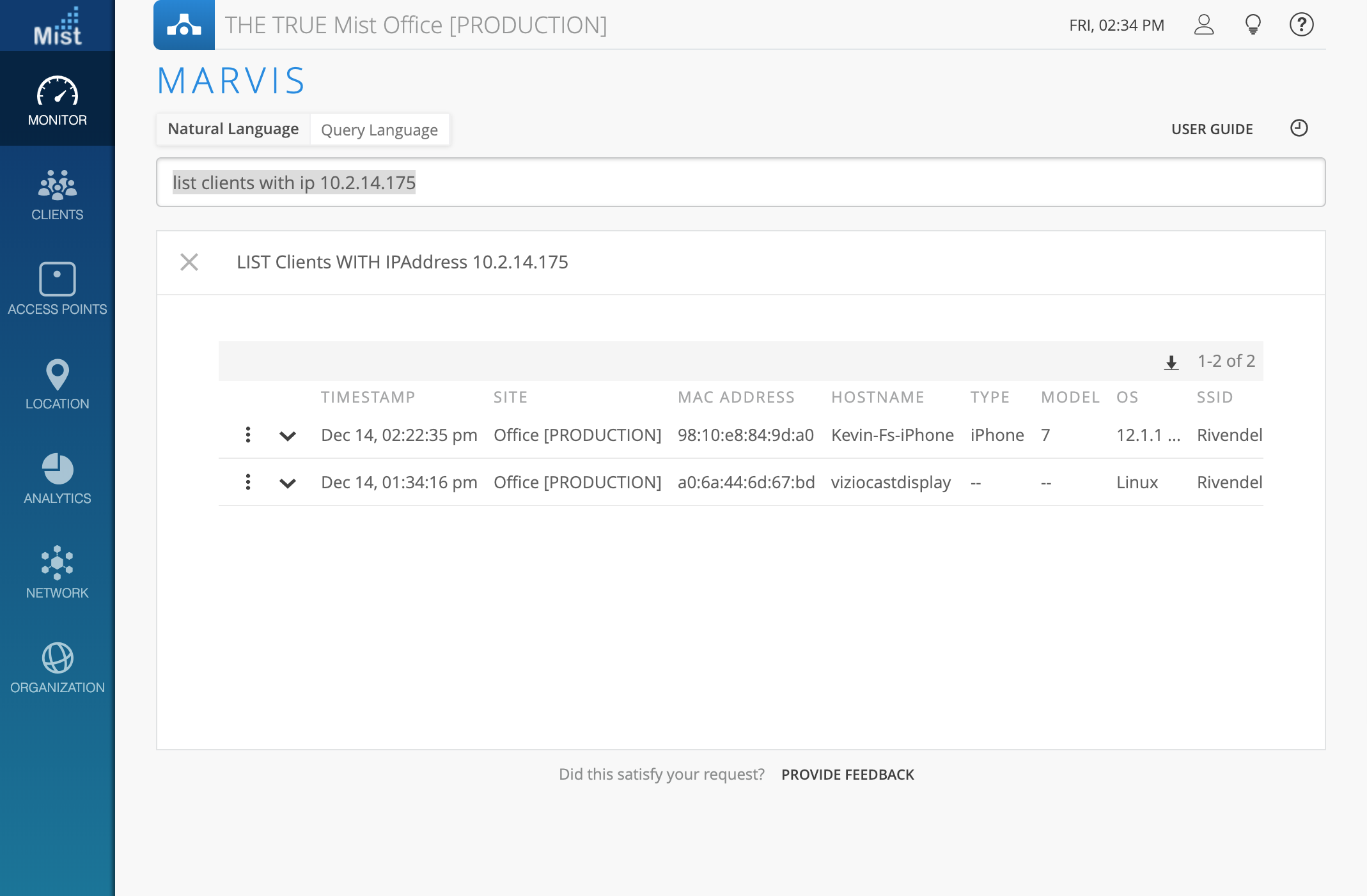
Task: Open Organization section
Action: coord(57,668)
